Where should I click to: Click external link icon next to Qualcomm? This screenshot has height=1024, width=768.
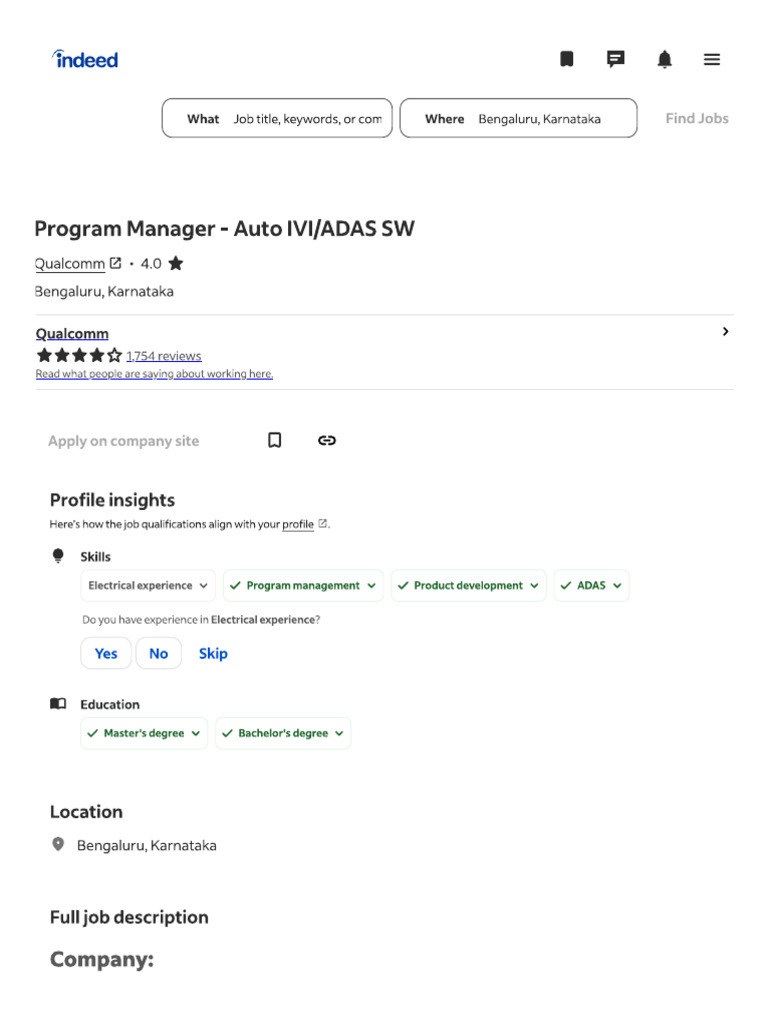(116, 263)
